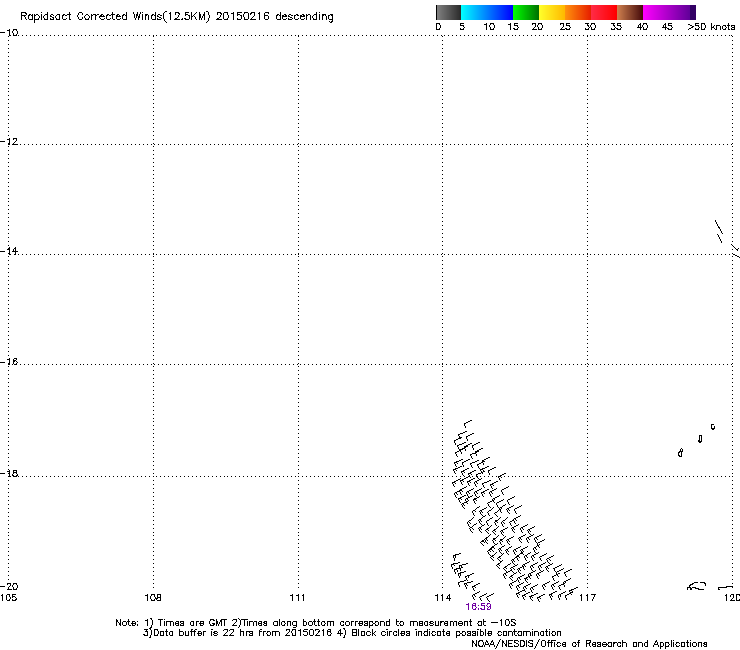Click the '40' label under the color bar
The height and width of the screenshot is (650, 740).
click(x=642, y=27)
